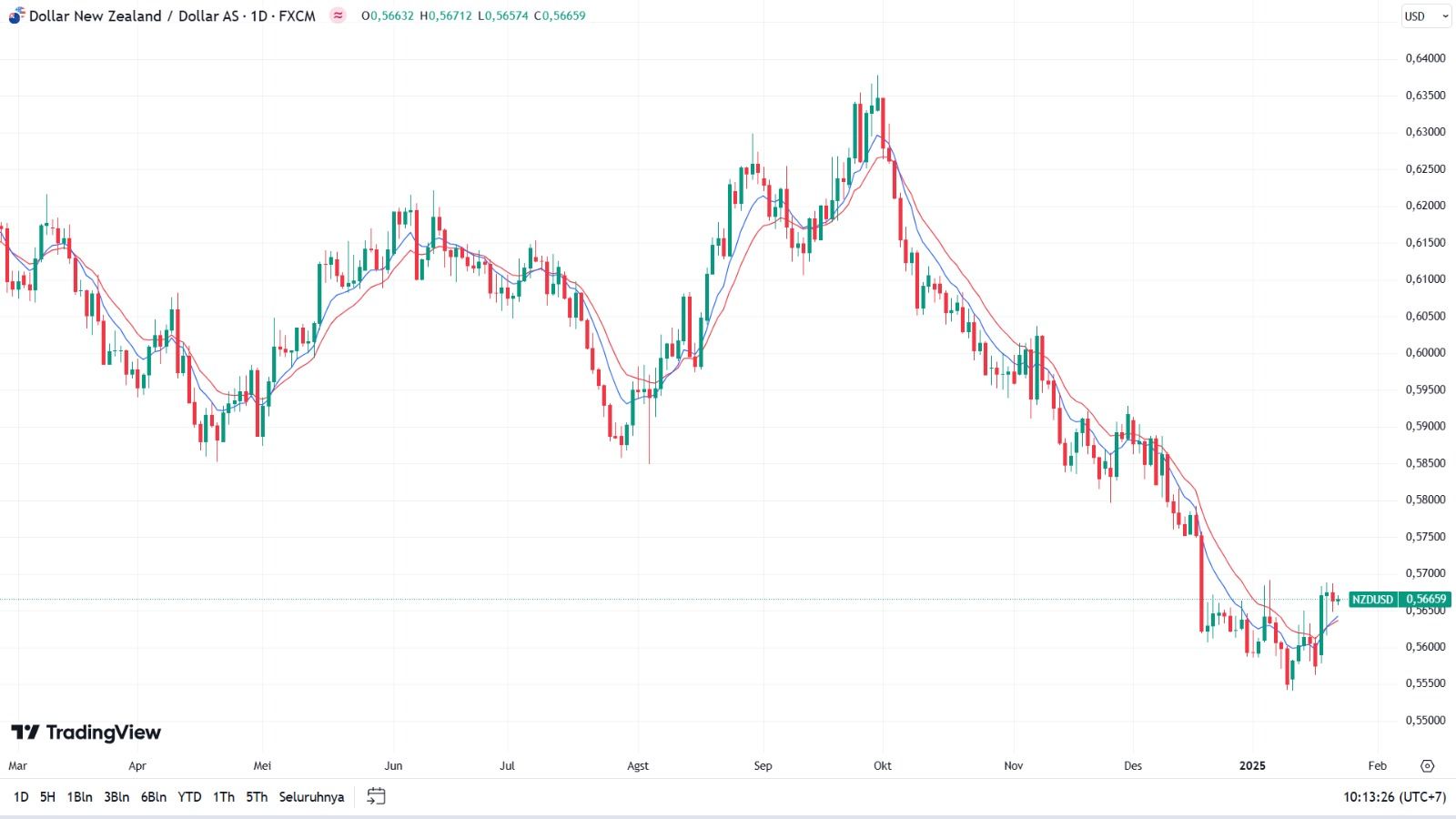Viewport: 1456px width, 819px height.
Task: Click the 0,55000 price axis label
Action: (x=1425, y=721)
